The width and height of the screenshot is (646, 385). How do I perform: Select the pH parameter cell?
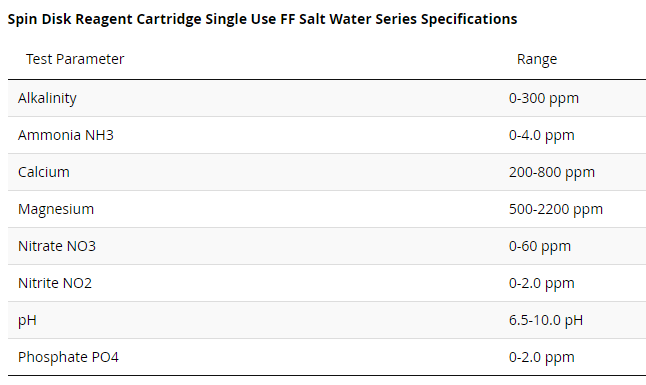point(27,320)
